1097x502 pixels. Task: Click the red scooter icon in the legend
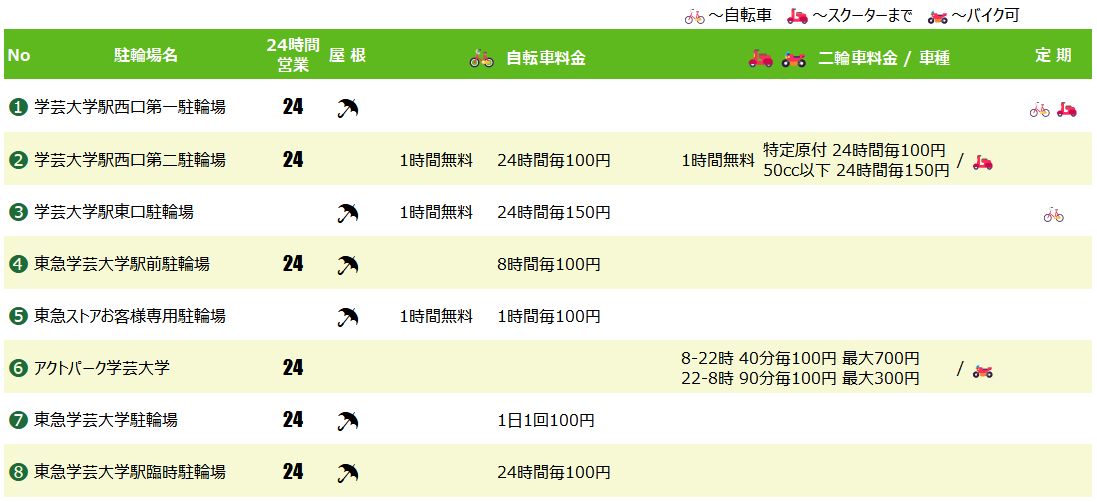(x=797, y=17)
